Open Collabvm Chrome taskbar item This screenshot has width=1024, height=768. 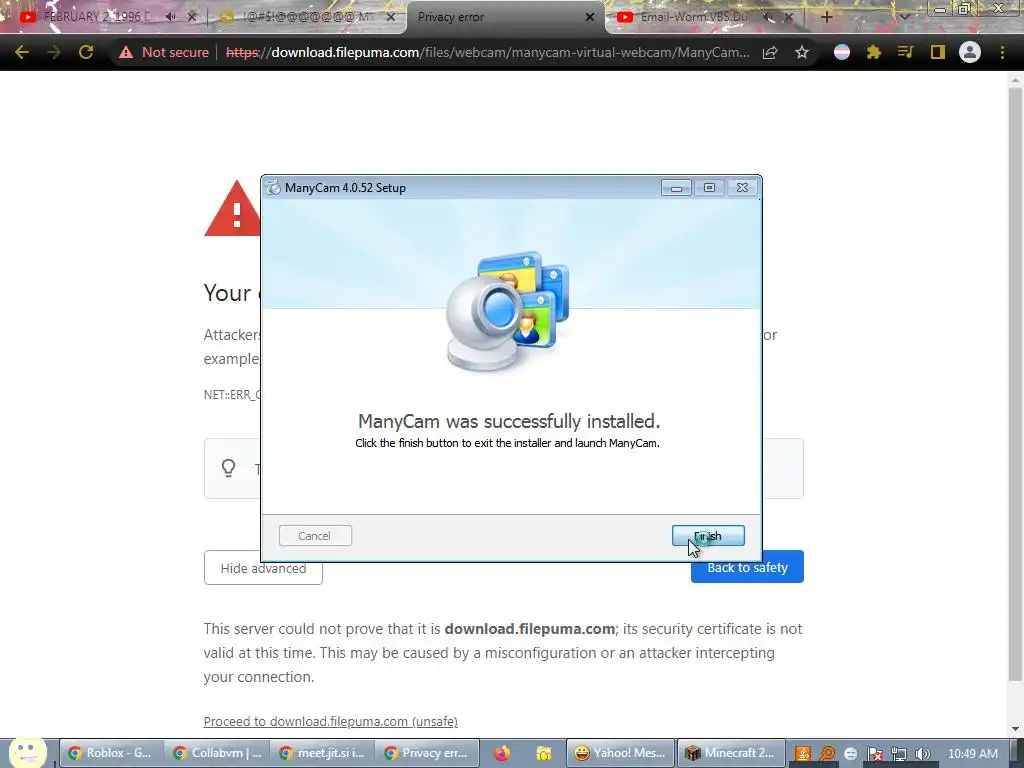[216, 753]
